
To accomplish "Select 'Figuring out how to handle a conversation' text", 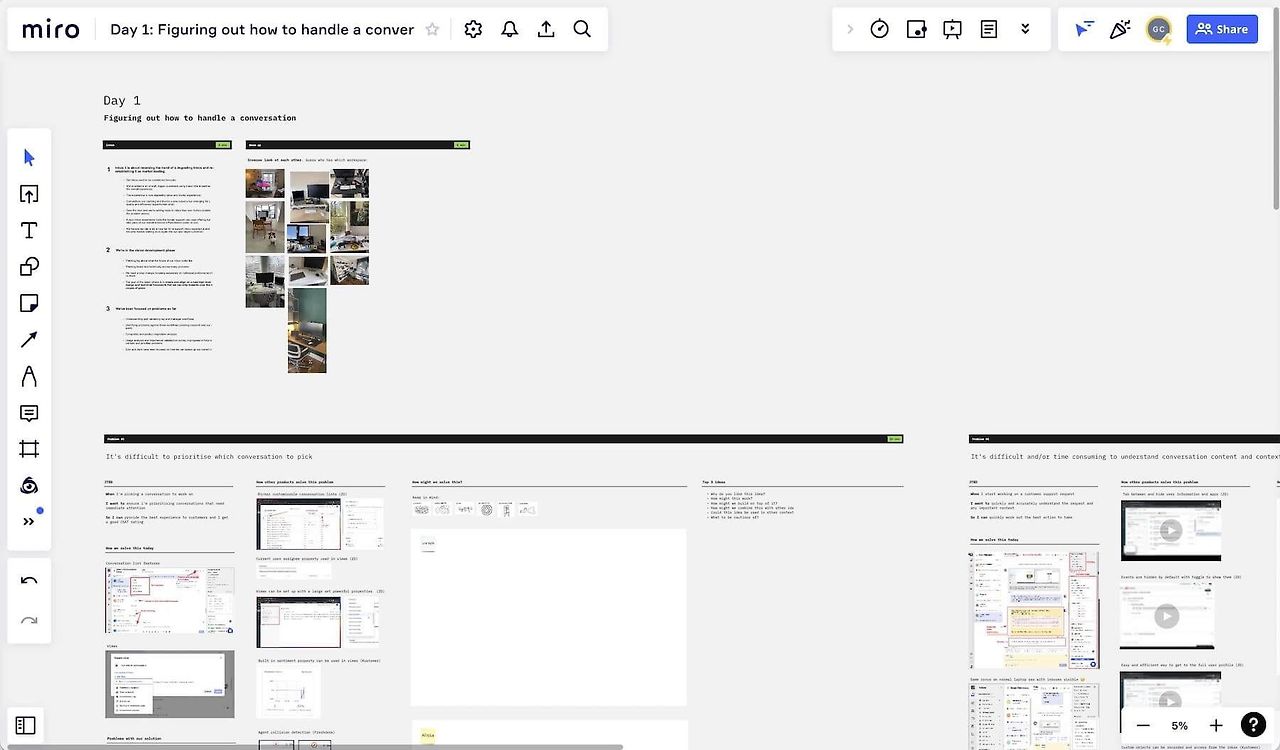I will [200, 118].
